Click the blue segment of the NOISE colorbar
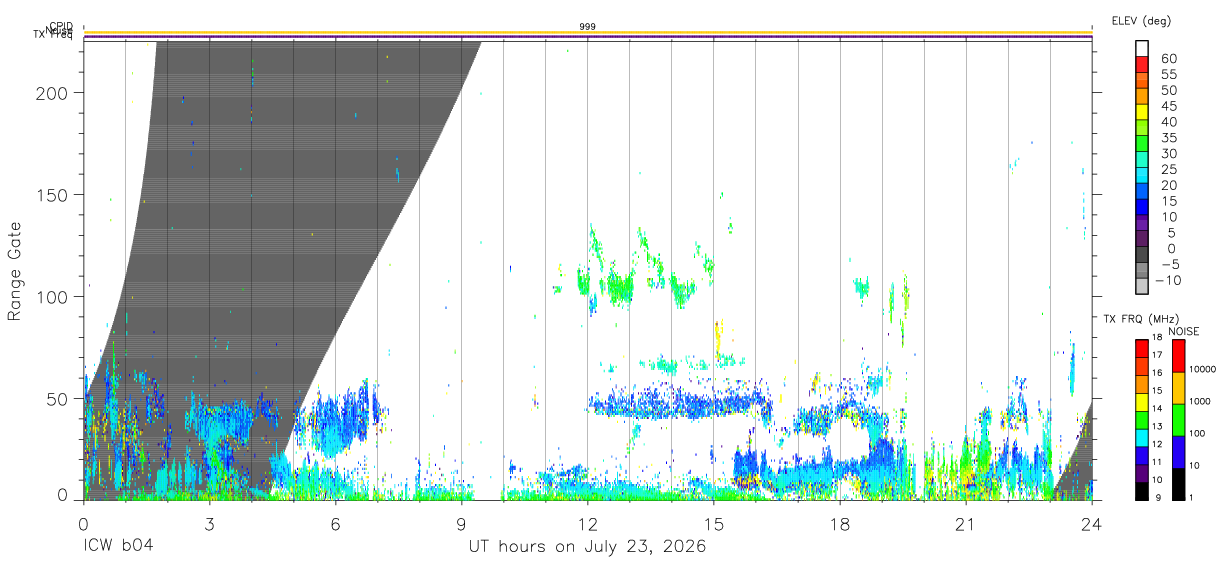The width and height of the screenshot is (1228, 567). [1178, 451]
